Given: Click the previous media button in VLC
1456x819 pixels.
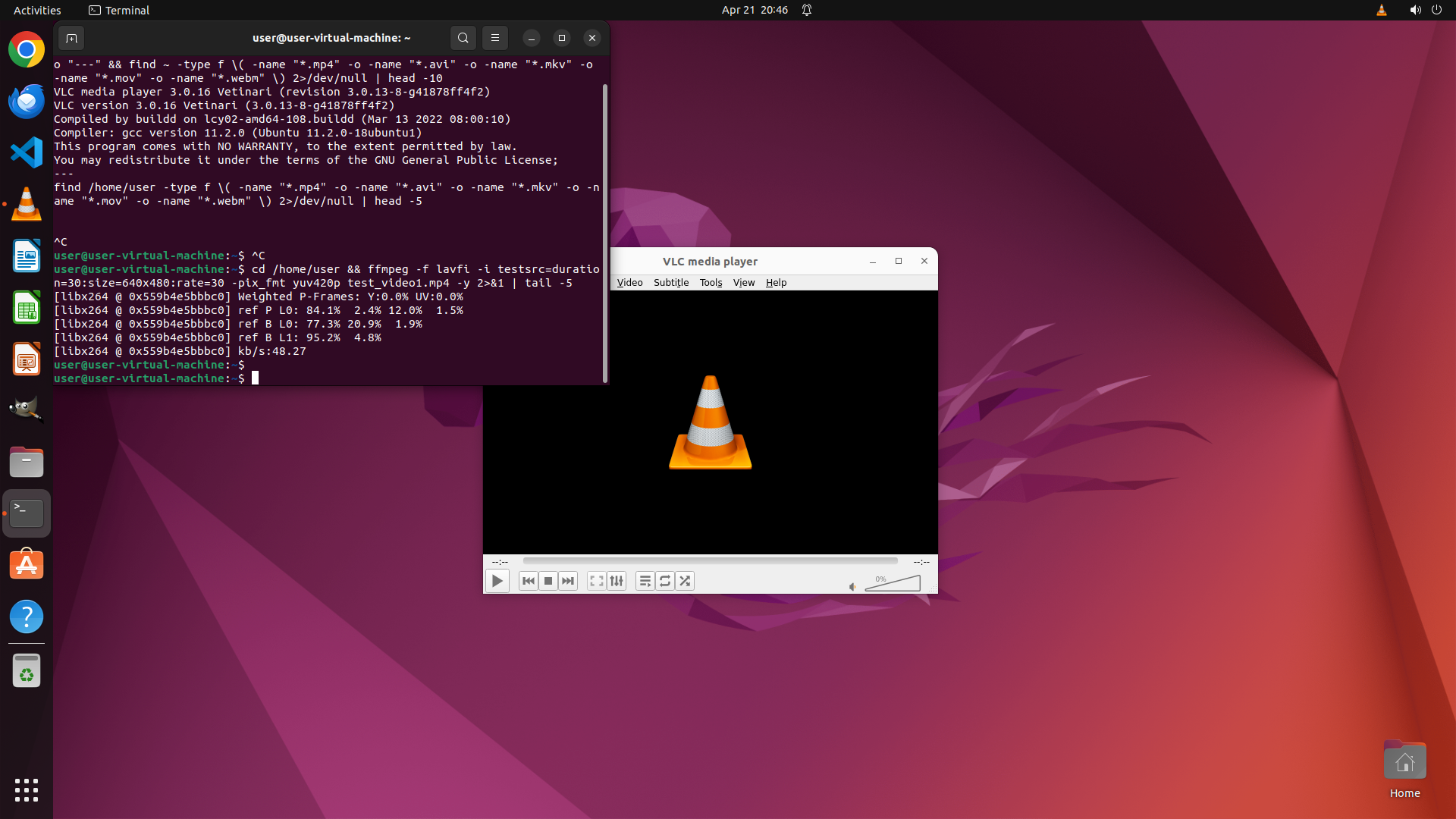Looking at the screenshot, I should [529, 581].
